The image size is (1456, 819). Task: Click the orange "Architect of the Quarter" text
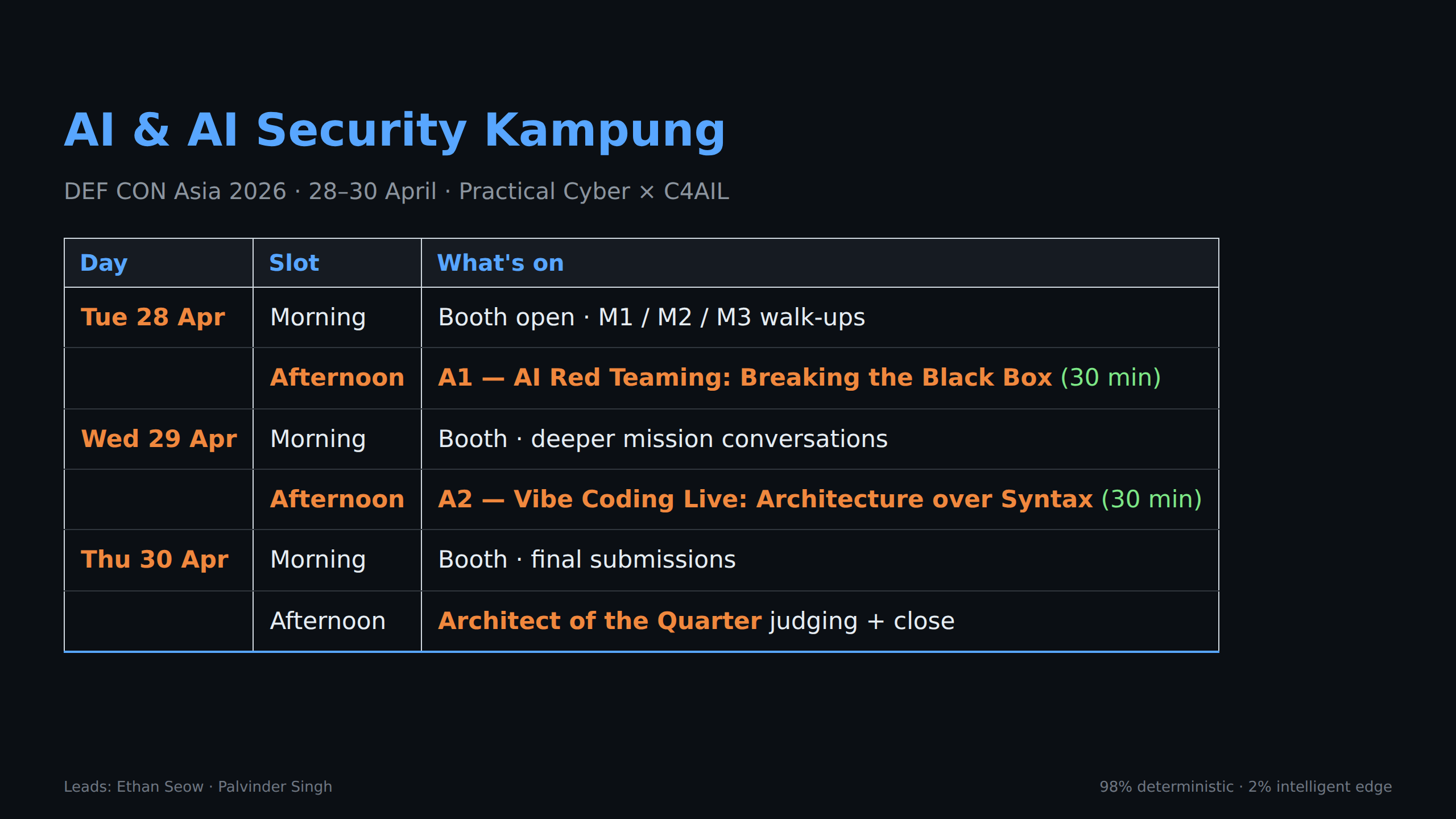[599, 621]
